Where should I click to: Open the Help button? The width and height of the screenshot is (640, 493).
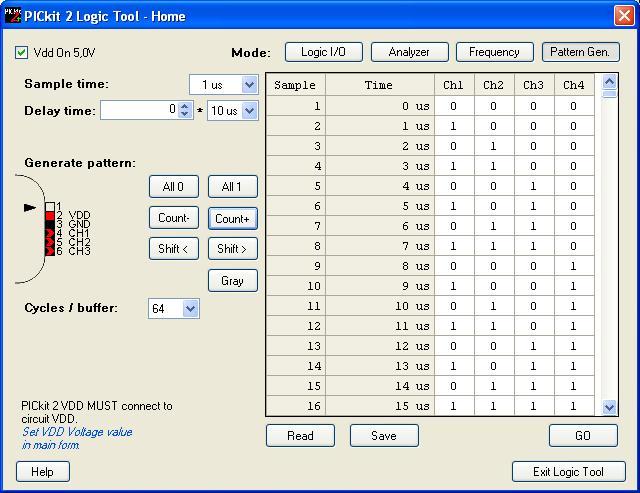pos(43,472)
